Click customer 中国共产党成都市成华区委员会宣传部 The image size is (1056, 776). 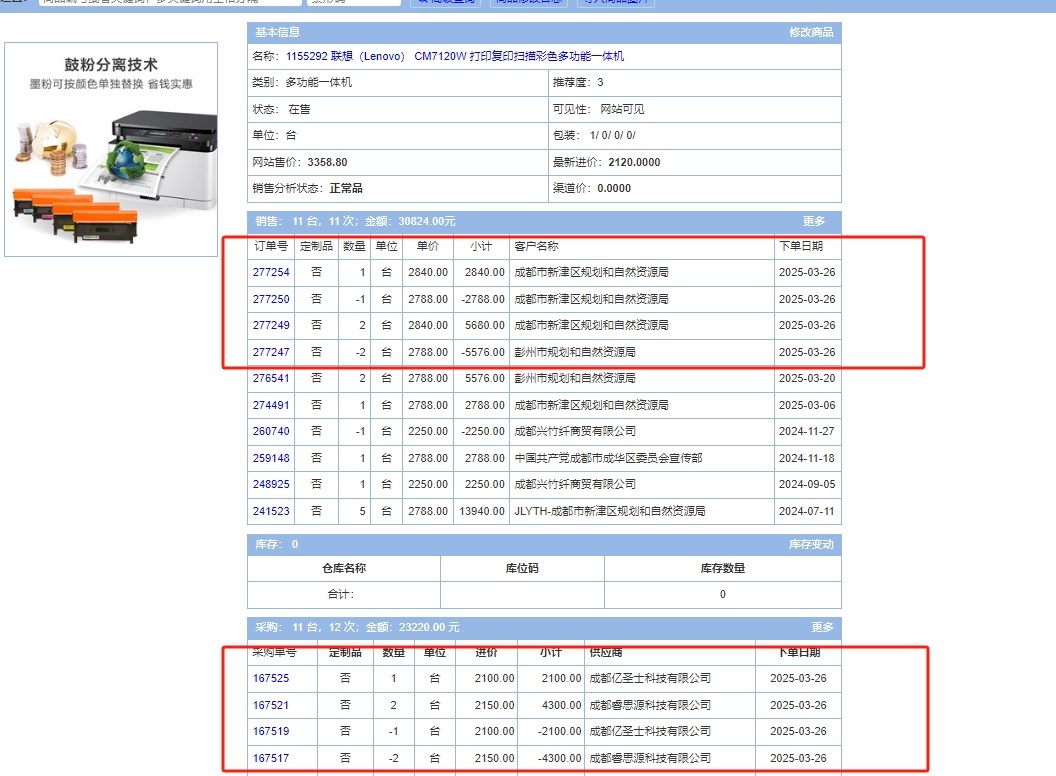pyautogui.click(x=608, y=458)
